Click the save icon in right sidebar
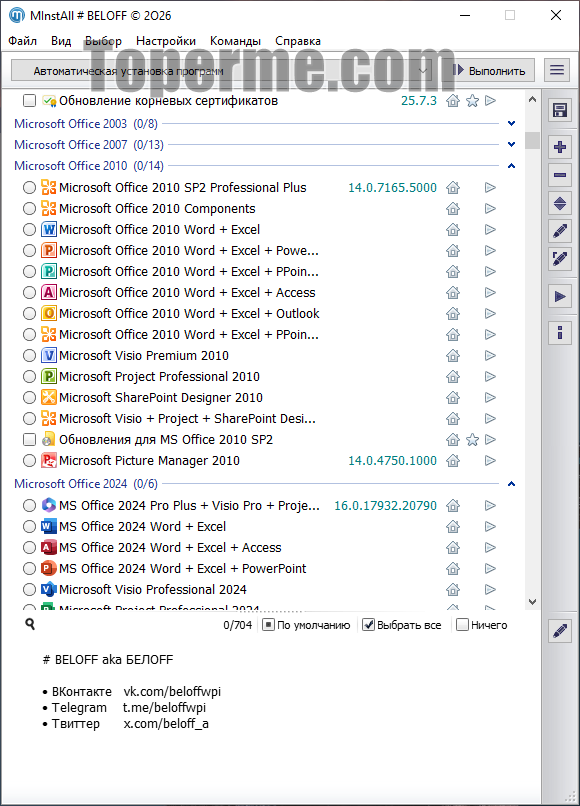The height and width of the screenshot is (806, 580). tap(559, 110)
